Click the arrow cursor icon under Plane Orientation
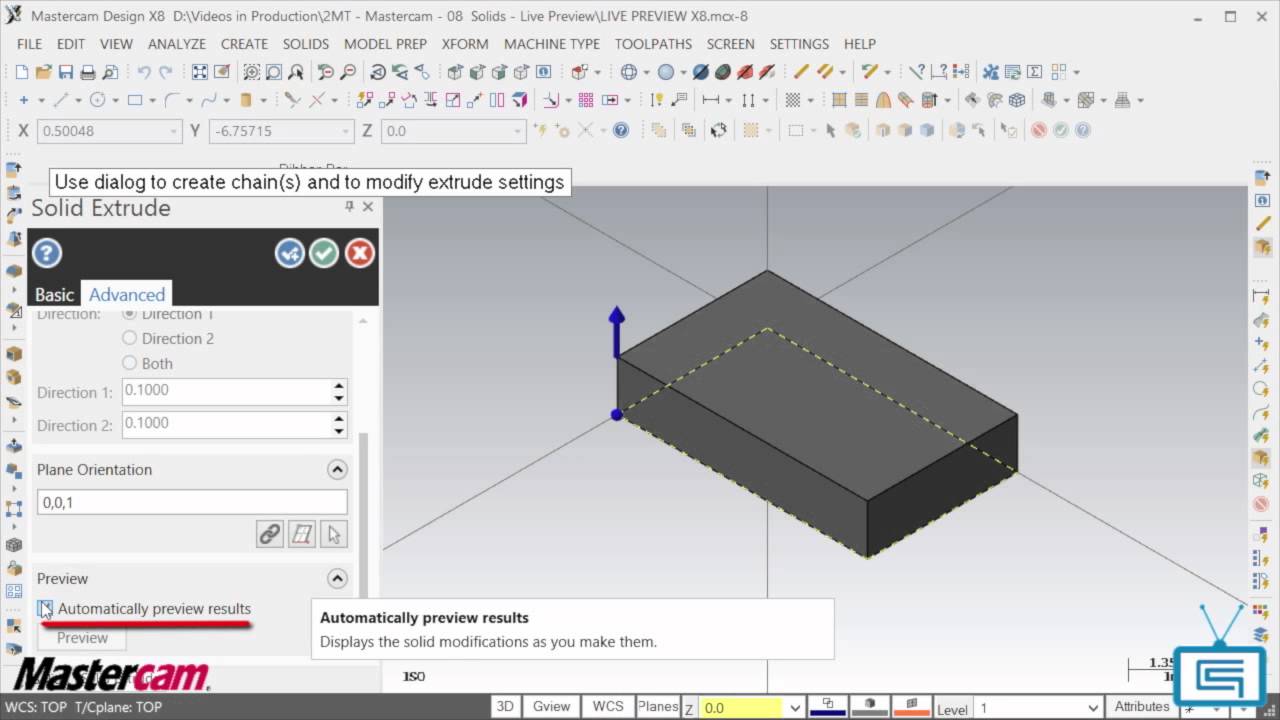1280x720 pixels. coord(334,534)
